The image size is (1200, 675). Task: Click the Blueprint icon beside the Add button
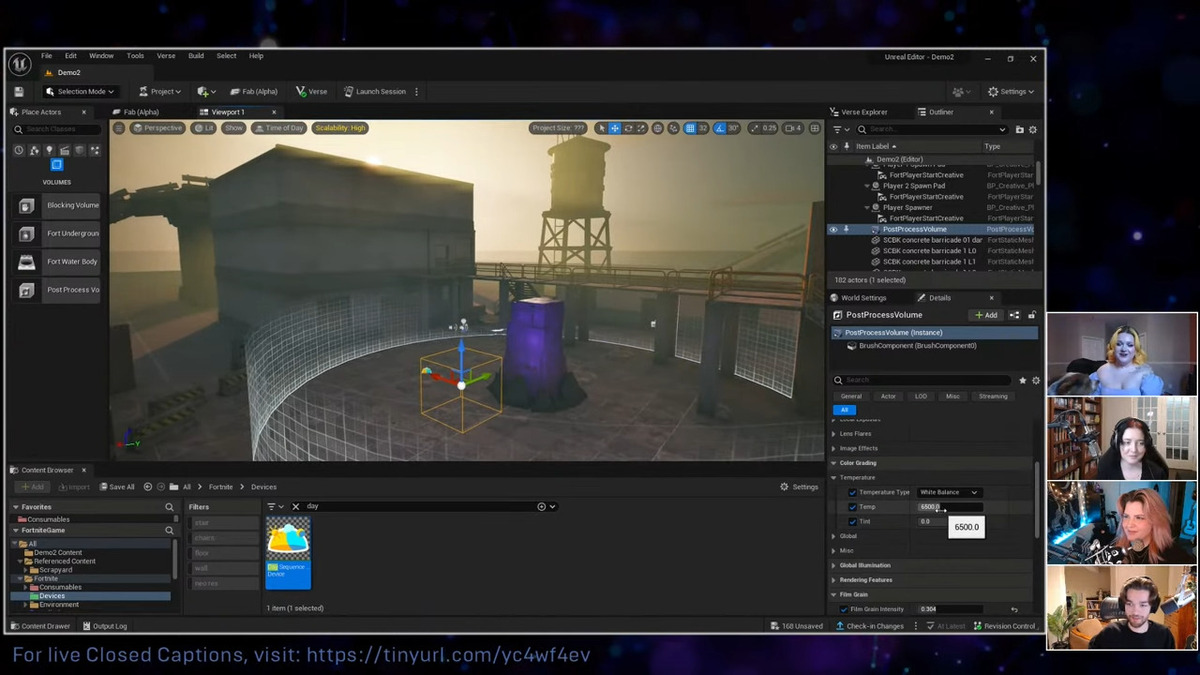[x=1014, y=315]
